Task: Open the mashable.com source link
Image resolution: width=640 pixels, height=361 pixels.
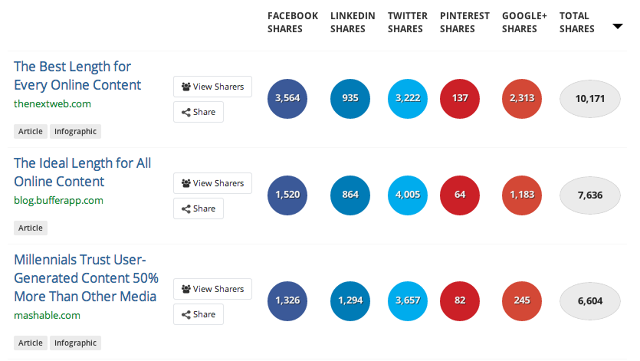Action: [47, 315]
